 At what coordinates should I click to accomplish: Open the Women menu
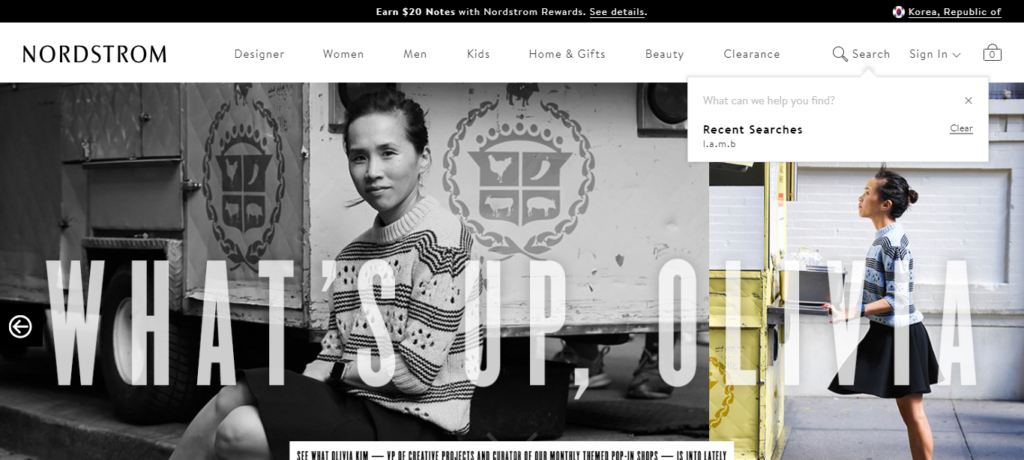pos(343,54)
